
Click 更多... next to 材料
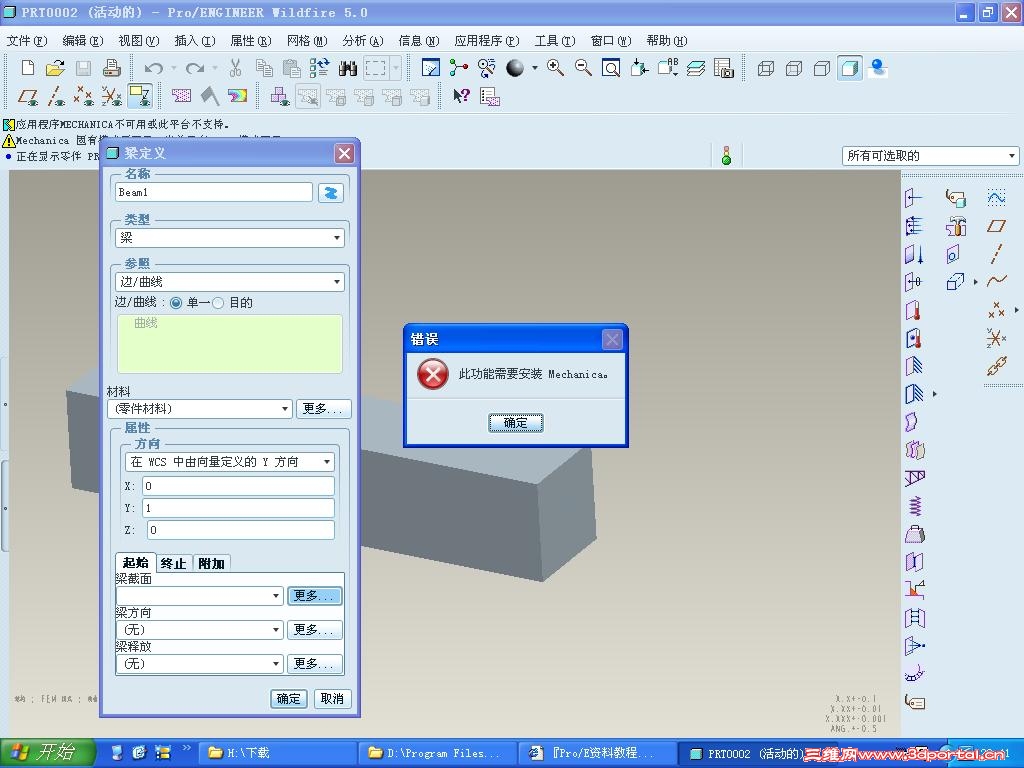pos(323,409)
